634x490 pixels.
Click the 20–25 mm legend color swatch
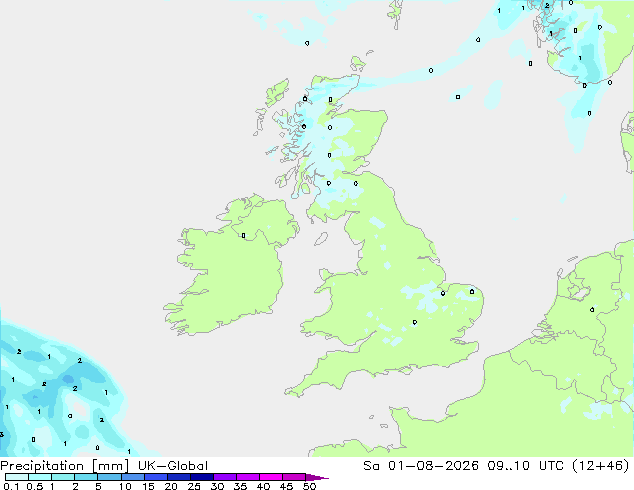tap(179, 477)
